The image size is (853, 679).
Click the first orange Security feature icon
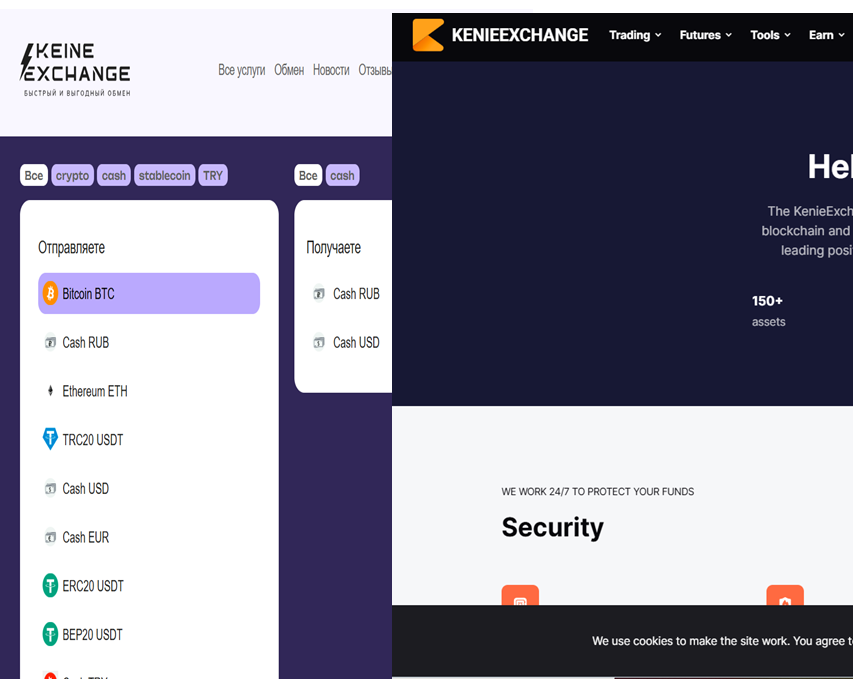pos(520,595)
